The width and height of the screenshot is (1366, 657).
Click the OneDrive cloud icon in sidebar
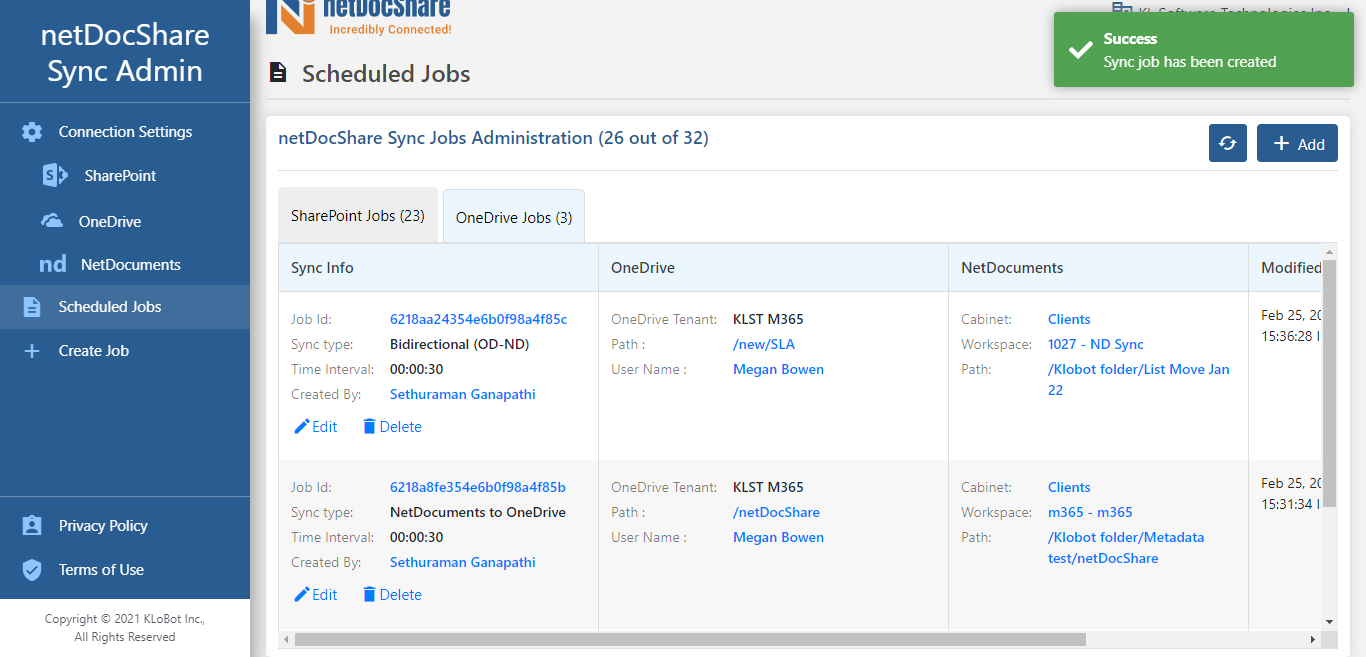(52, 221)
